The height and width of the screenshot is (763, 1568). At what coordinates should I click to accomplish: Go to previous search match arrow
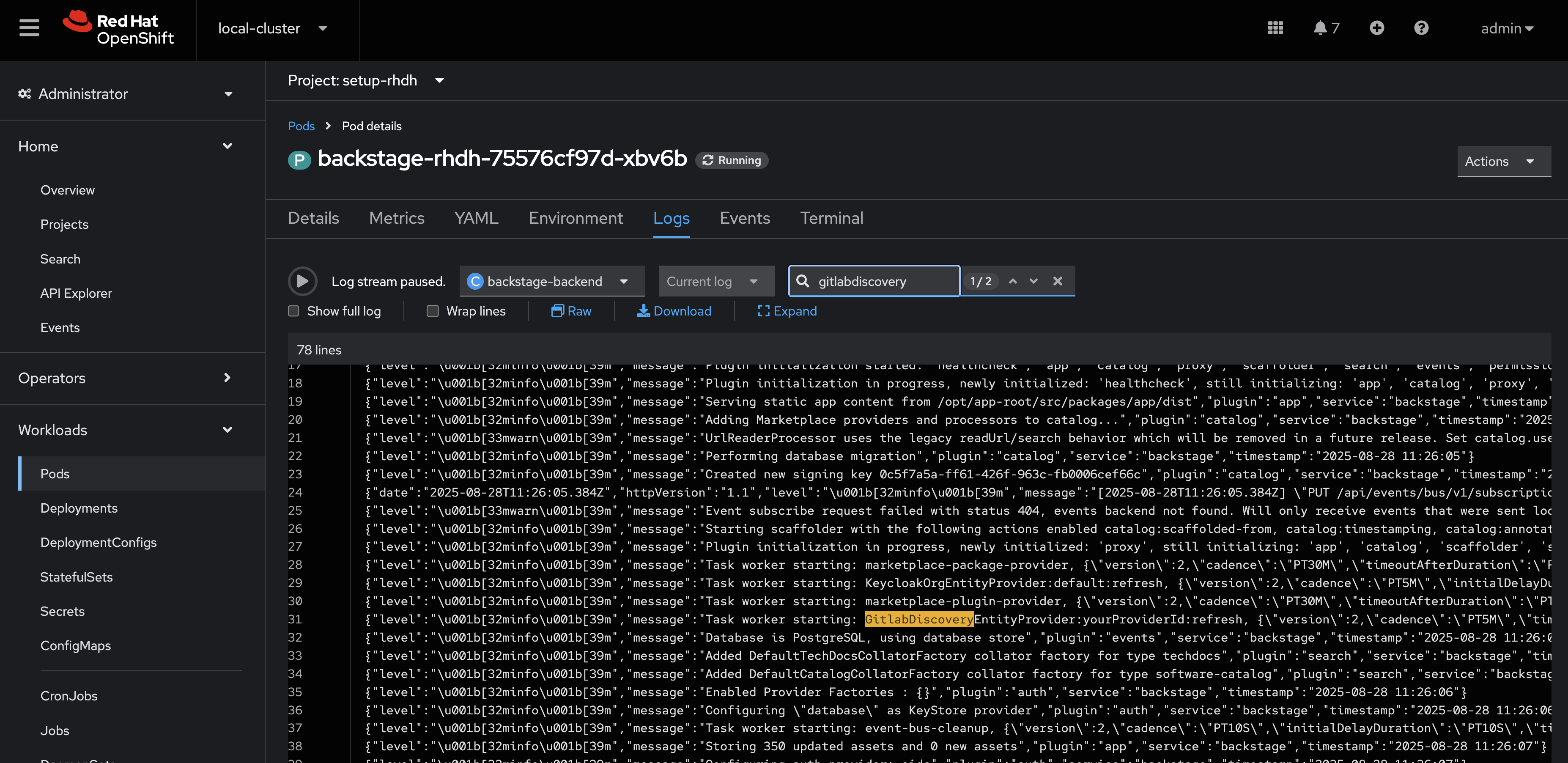pos(1013,281)
